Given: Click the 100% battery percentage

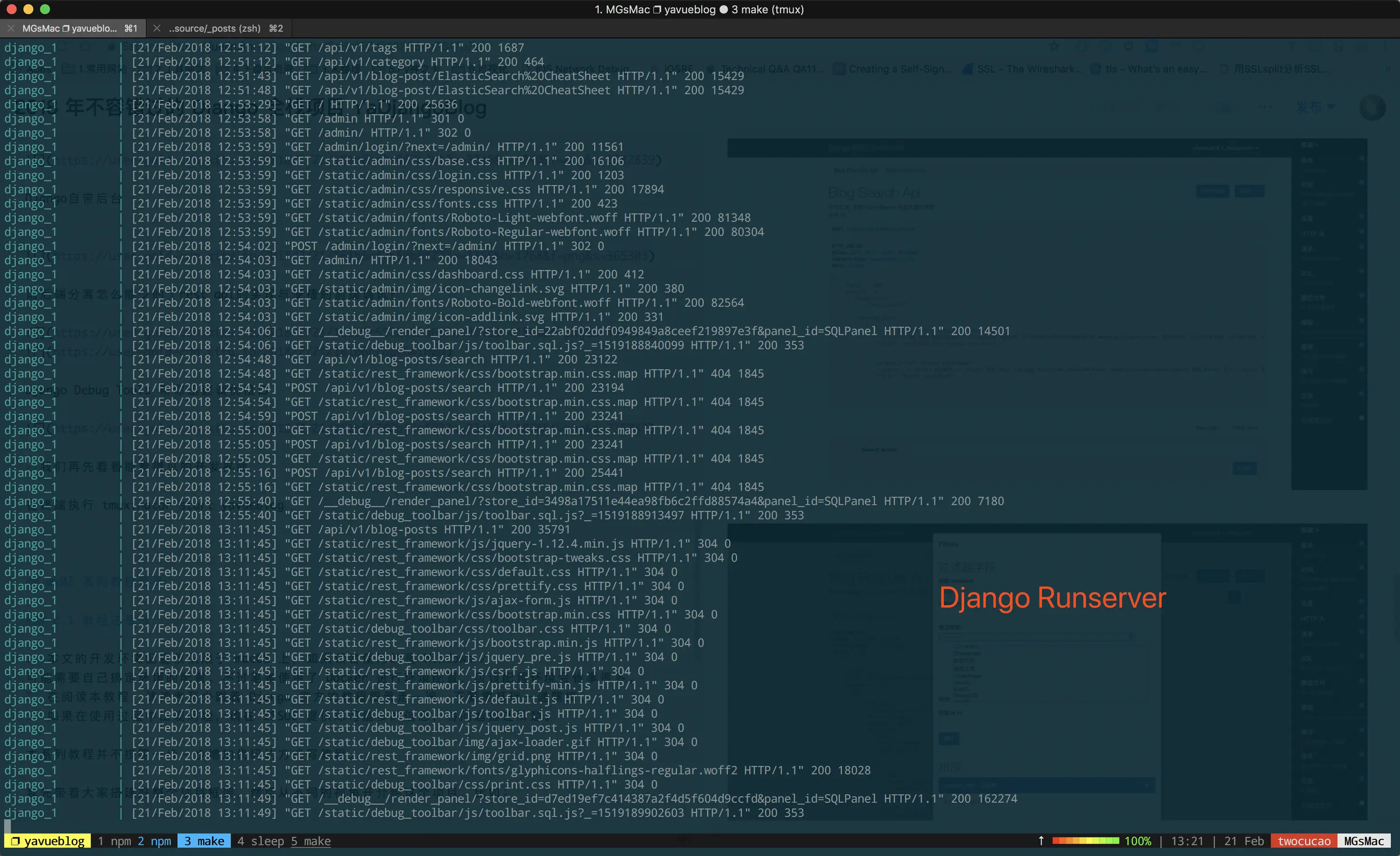Looking at the screenshot, I should point(1138,841).
